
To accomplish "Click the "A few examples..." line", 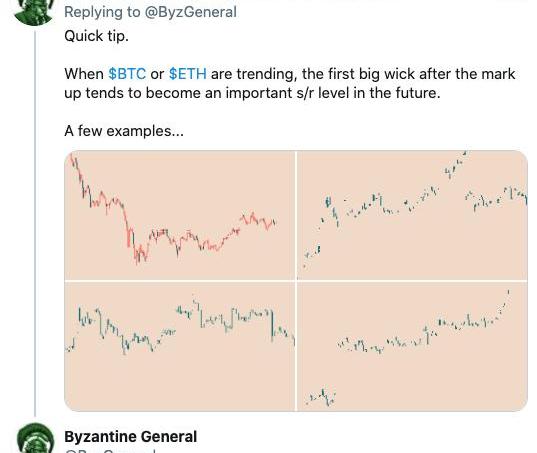I will tap(124, 131).
